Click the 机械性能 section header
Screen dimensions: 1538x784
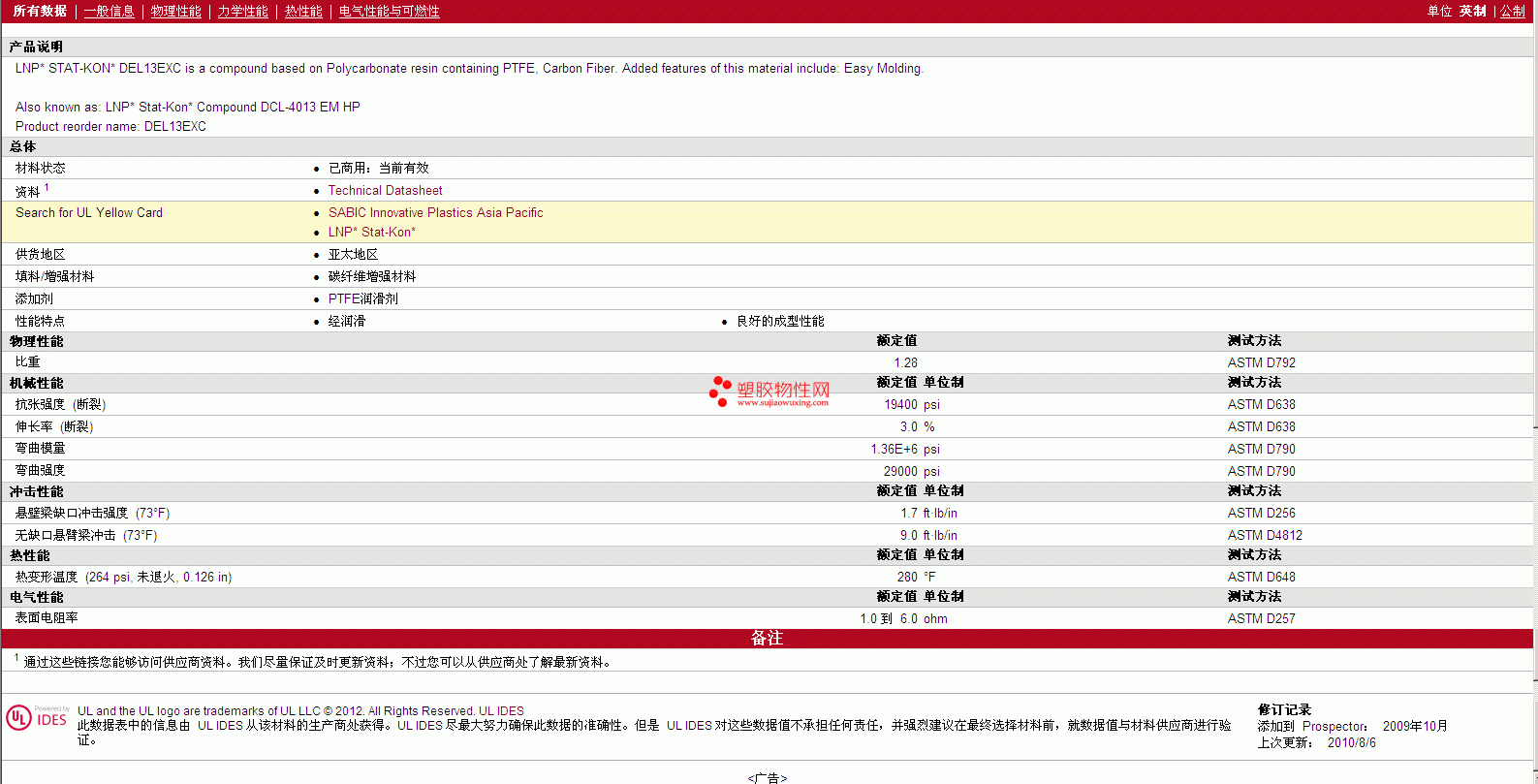point(37,384)
